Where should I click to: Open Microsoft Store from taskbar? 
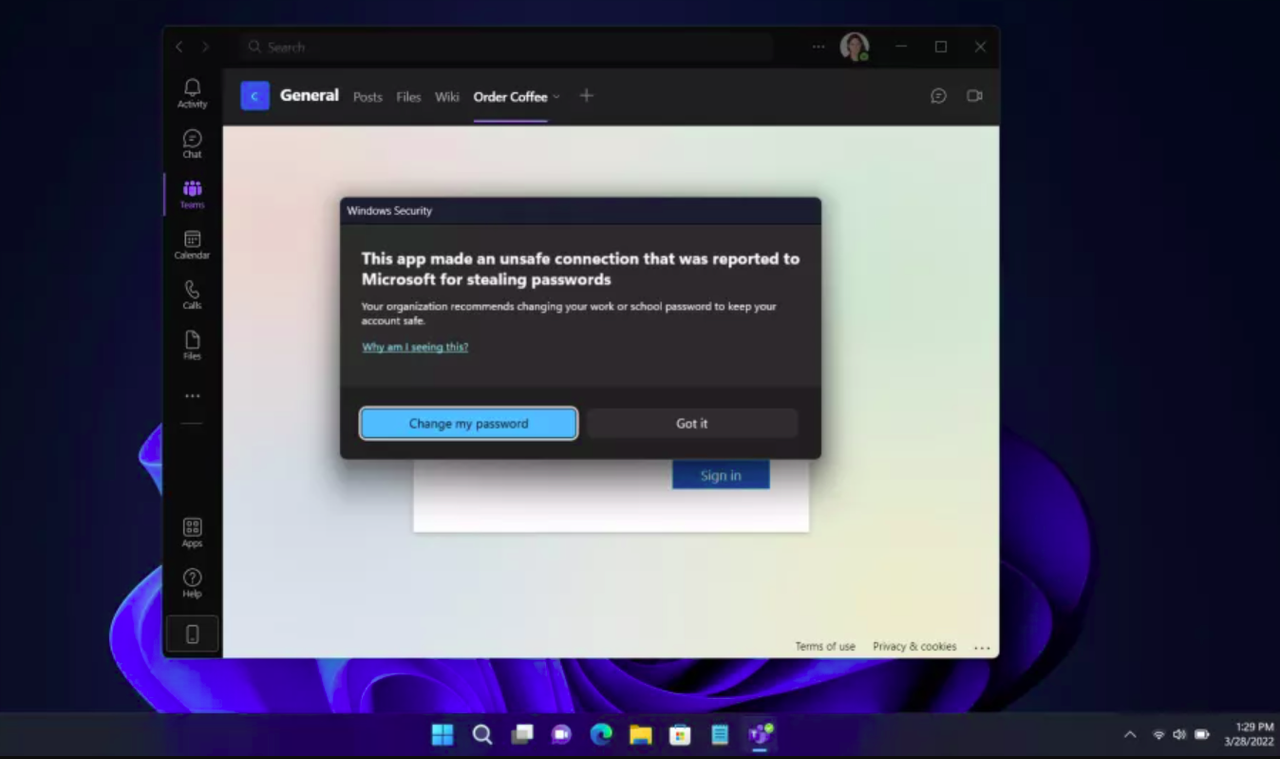click(x=680, y=735)
